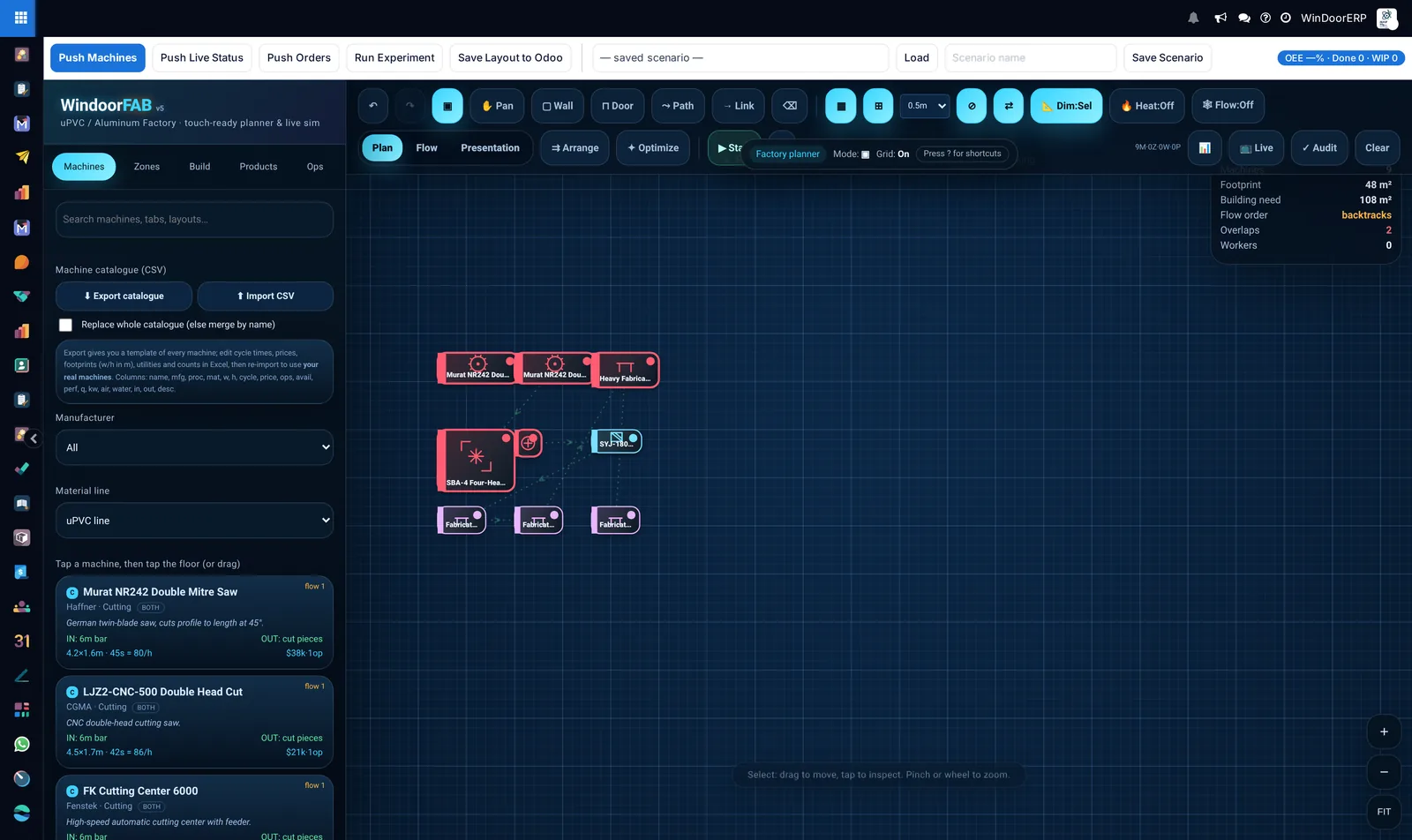Screen dimensions: 1412x840
Task: Pick the Wall drawing tool
Action: [558, 106]
